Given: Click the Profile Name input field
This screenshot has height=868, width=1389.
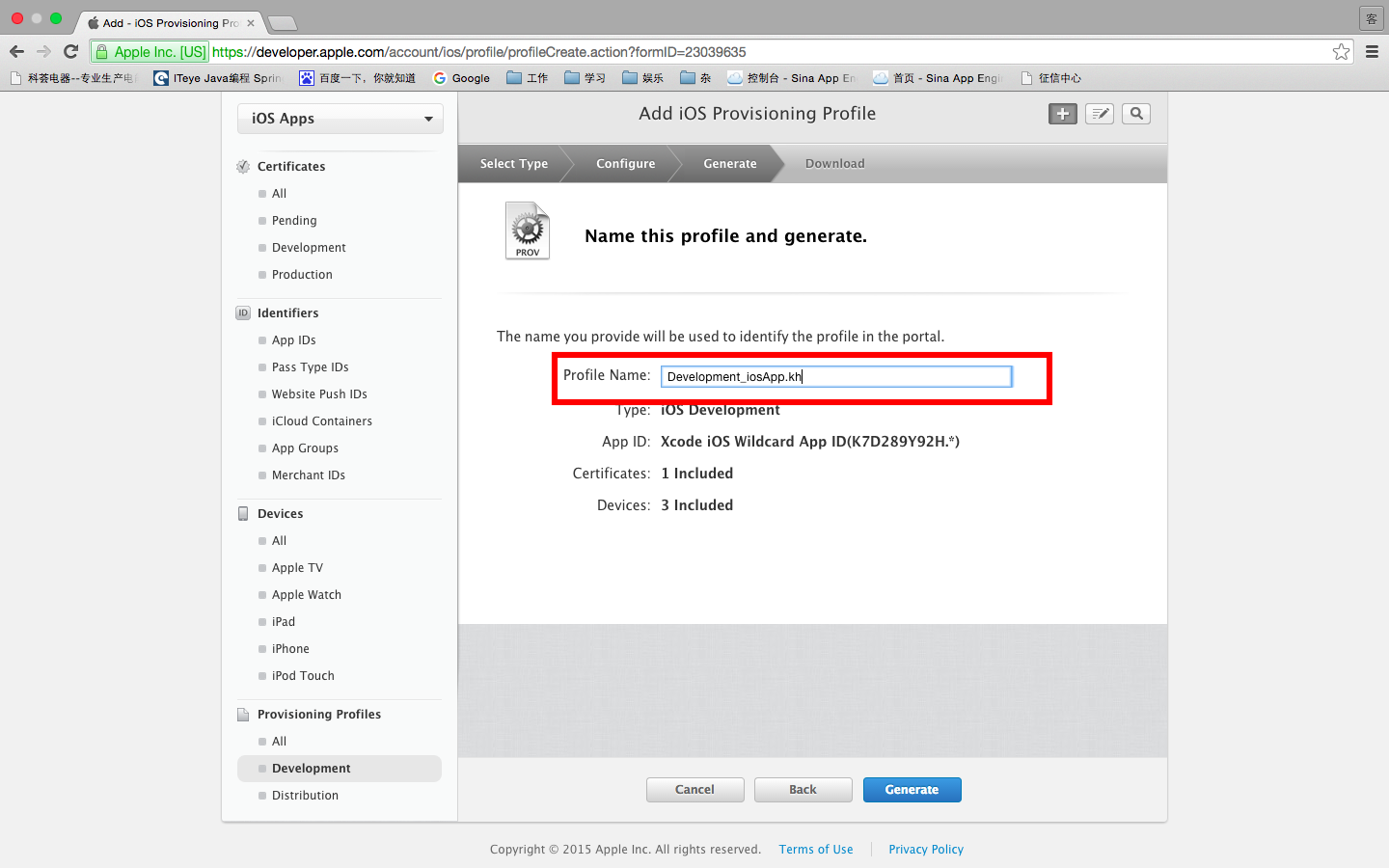Looking at the screenshot, I should (836, 376).
